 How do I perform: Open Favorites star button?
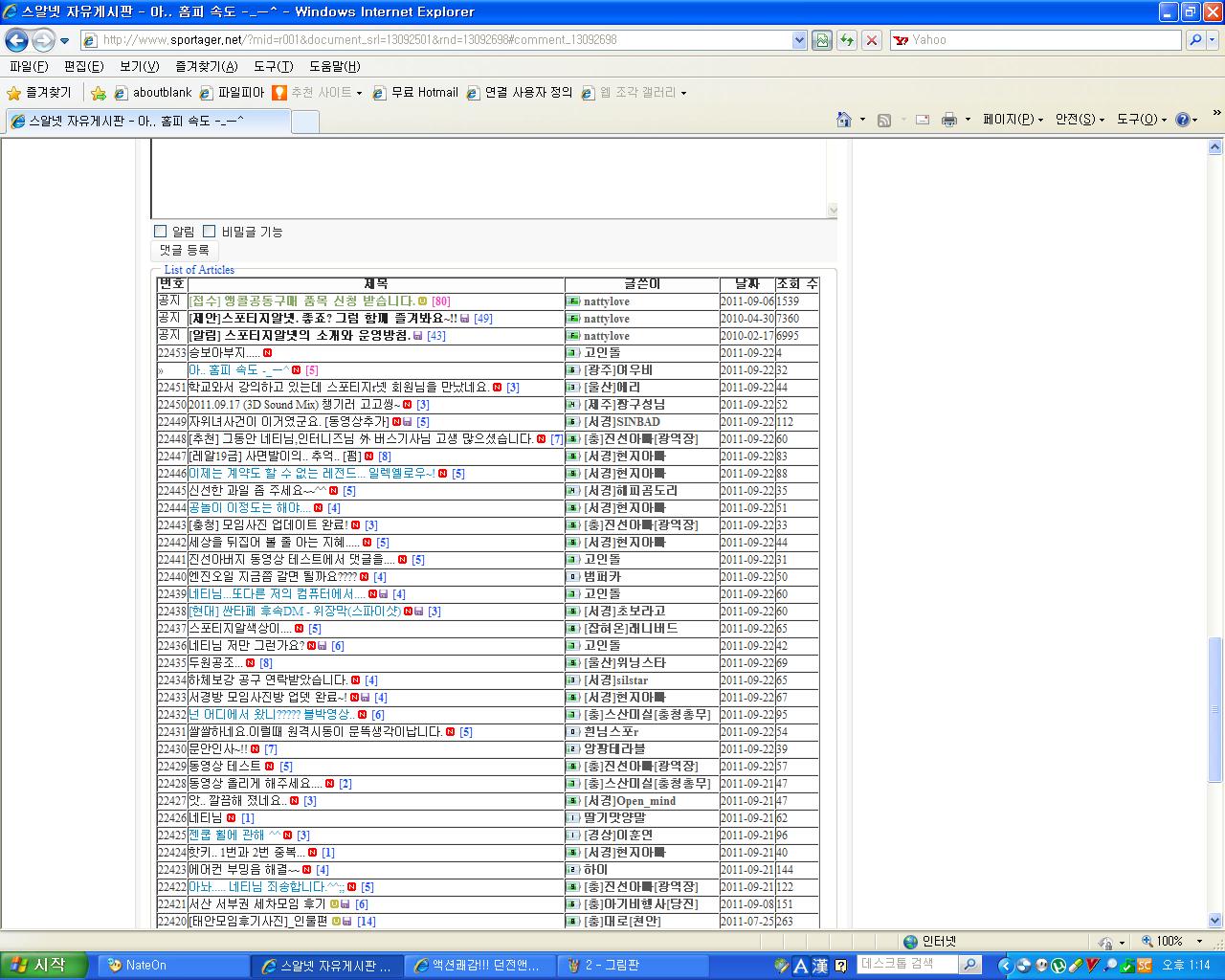(x=39, y=93)
